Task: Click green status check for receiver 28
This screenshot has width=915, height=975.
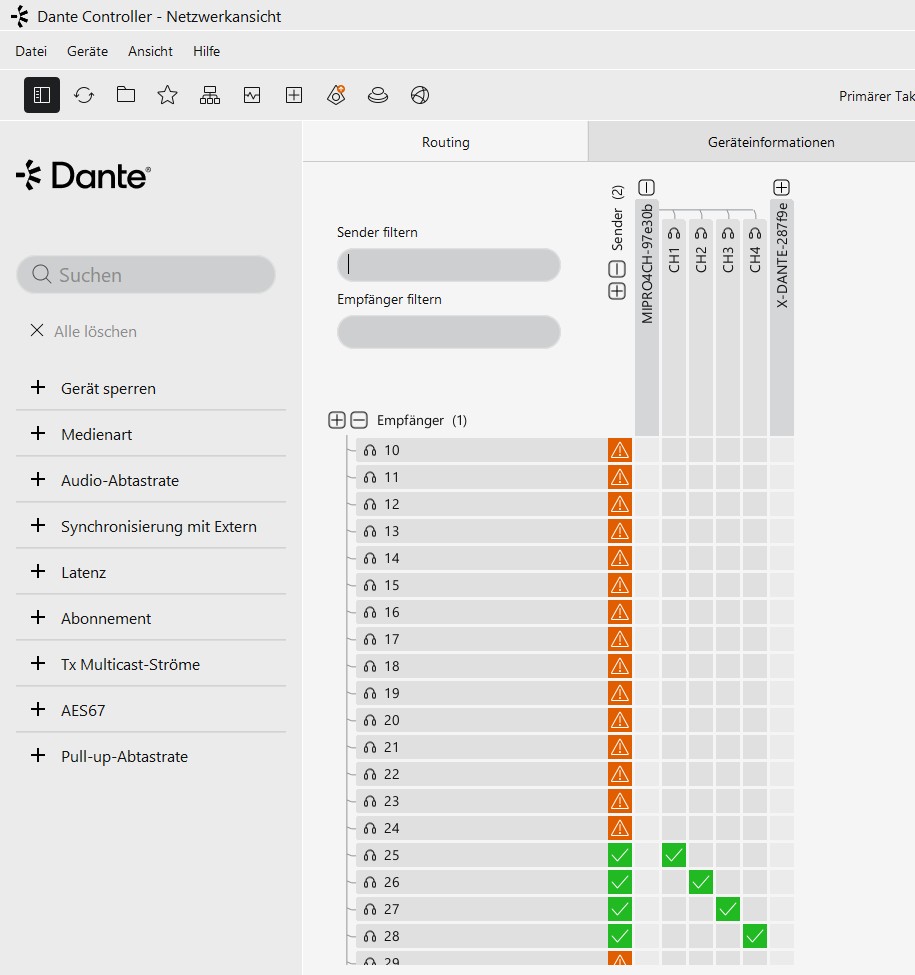Action: pos(620,936)
